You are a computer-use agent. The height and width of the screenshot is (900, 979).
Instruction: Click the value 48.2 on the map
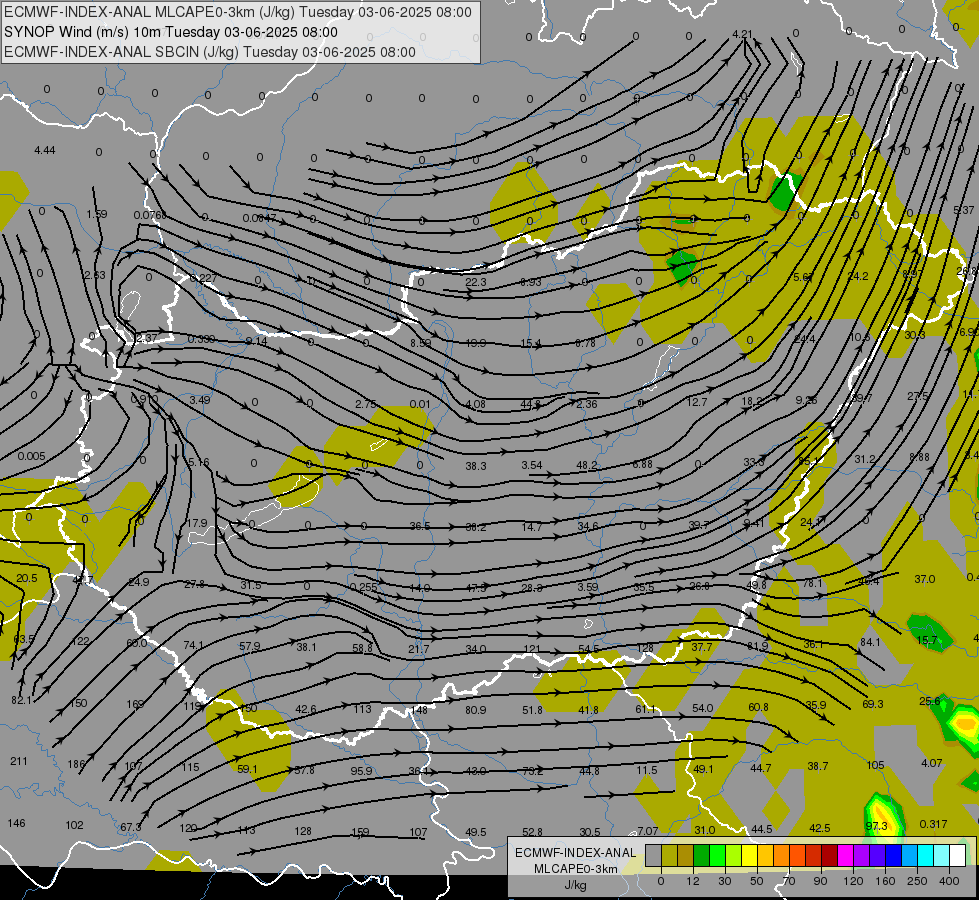click(x=587, y=465)
